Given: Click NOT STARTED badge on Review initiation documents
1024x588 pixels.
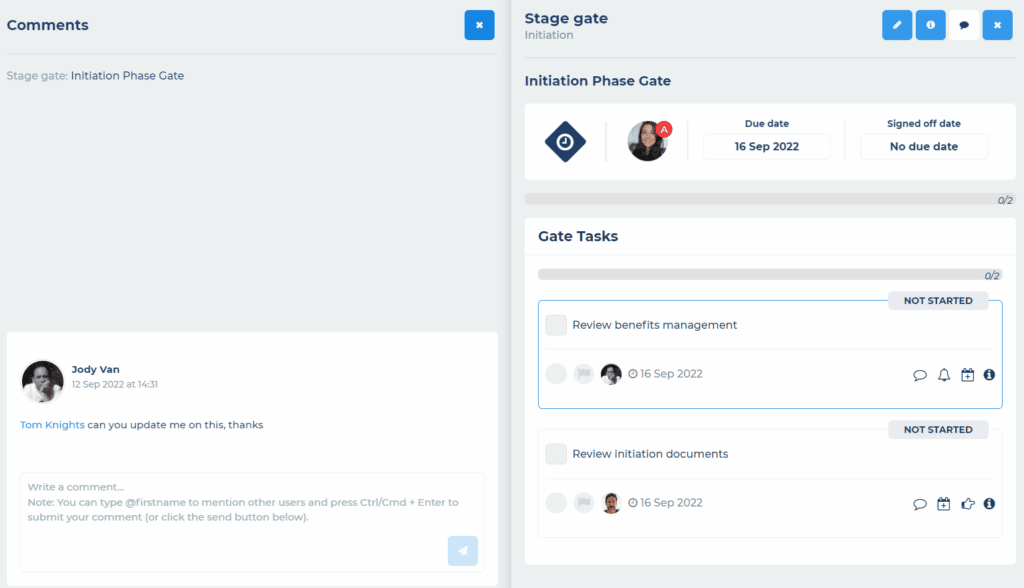Looking at the screenshot, I should click(938, 429).
